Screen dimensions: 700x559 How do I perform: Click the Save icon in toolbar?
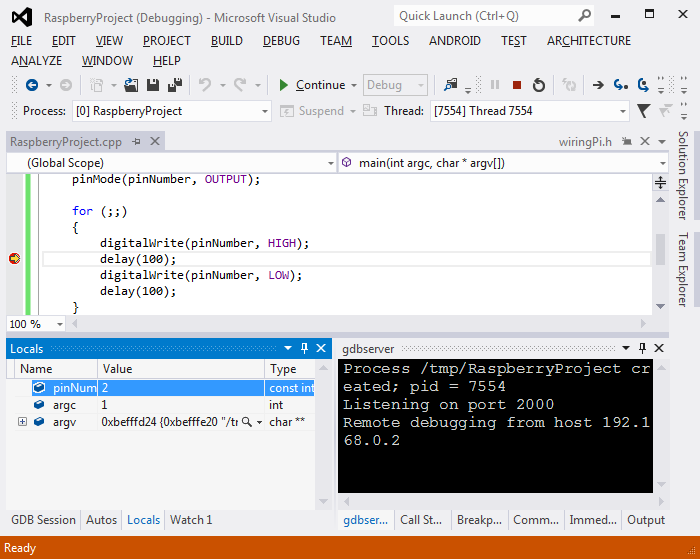[x=153, y=85]
